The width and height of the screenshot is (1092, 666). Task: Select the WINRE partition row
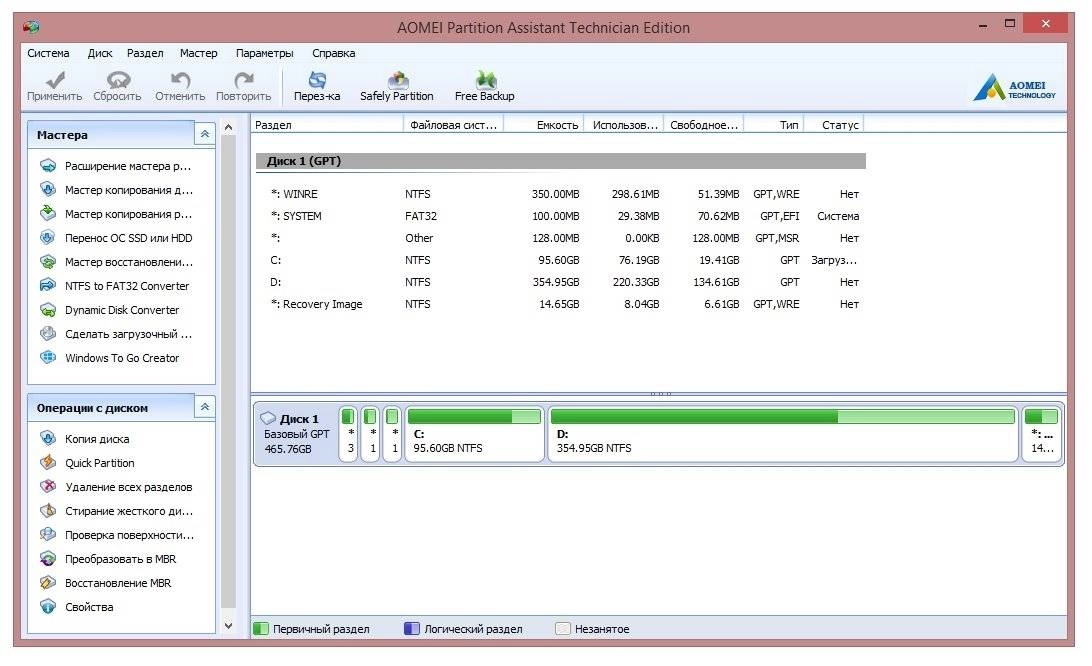click(x=561, y=194)
